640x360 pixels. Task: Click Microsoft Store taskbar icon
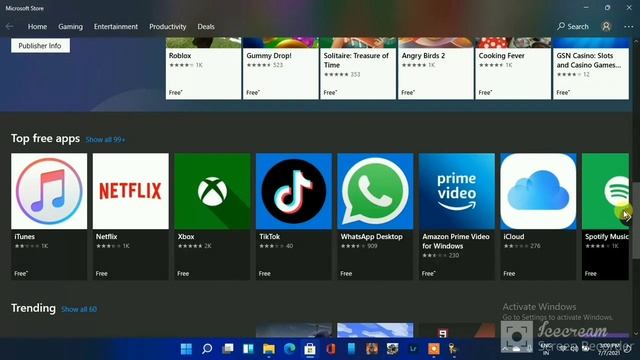pyautogui.click(x=310, y=349)
